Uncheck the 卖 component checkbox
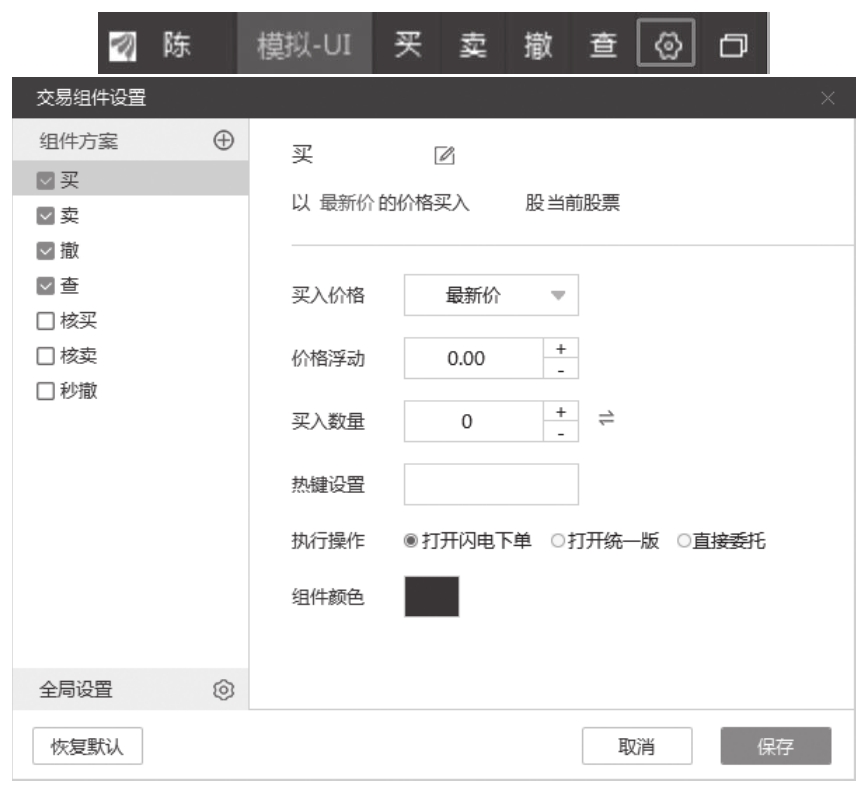Screen dimensions: 864x788 tap(45, 215)
